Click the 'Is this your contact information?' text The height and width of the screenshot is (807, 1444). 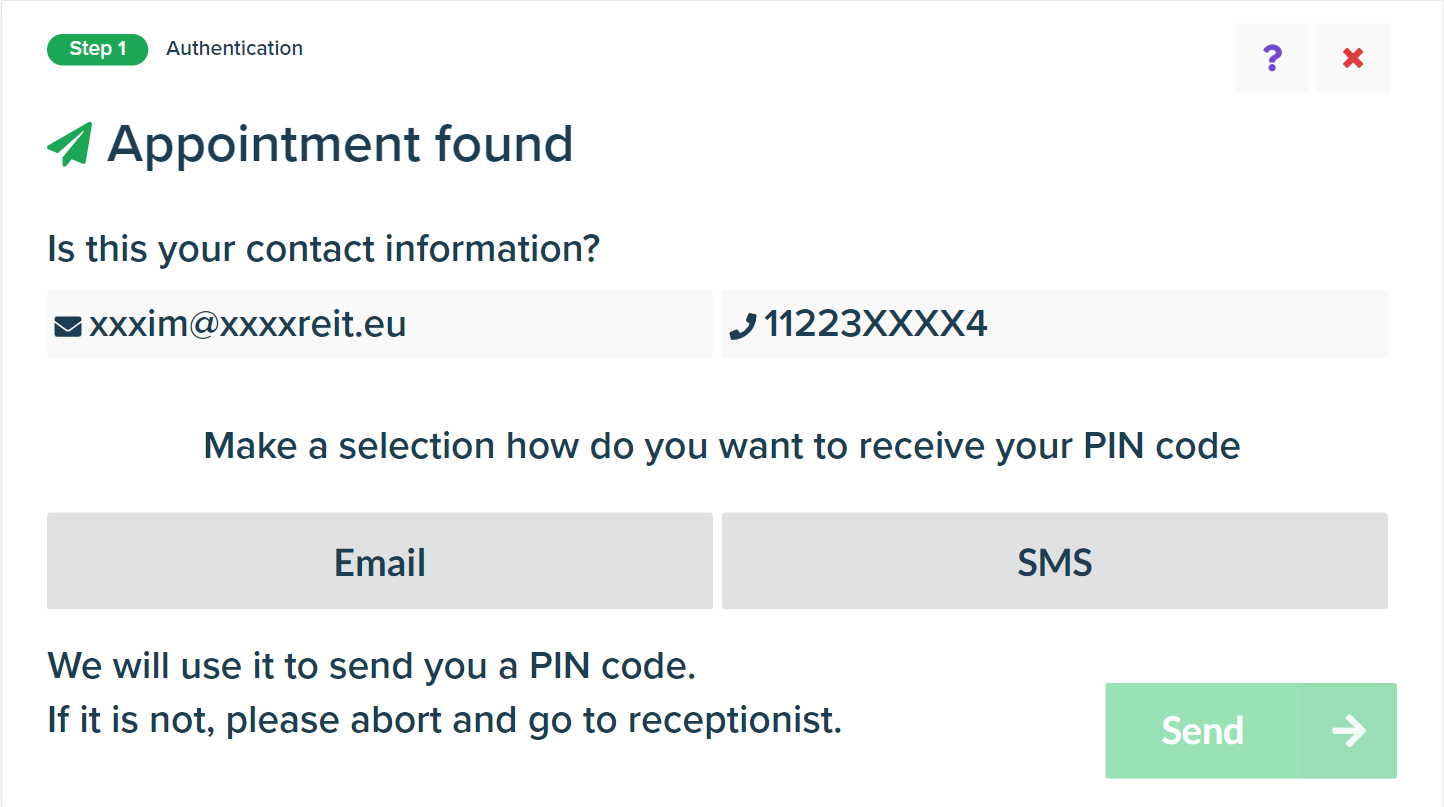pyautogui.click(x=323, y=248)
